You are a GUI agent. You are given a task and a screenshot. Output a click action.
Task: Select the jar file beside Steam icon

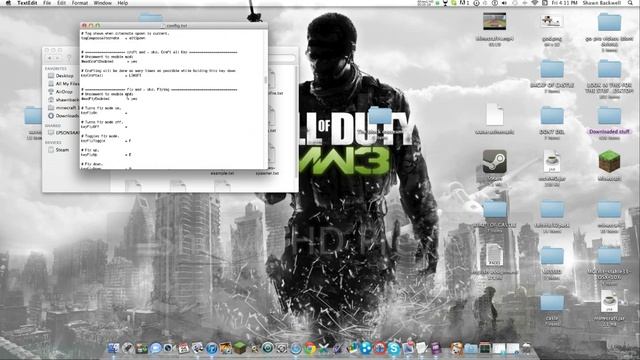click(x=552, y=162)
